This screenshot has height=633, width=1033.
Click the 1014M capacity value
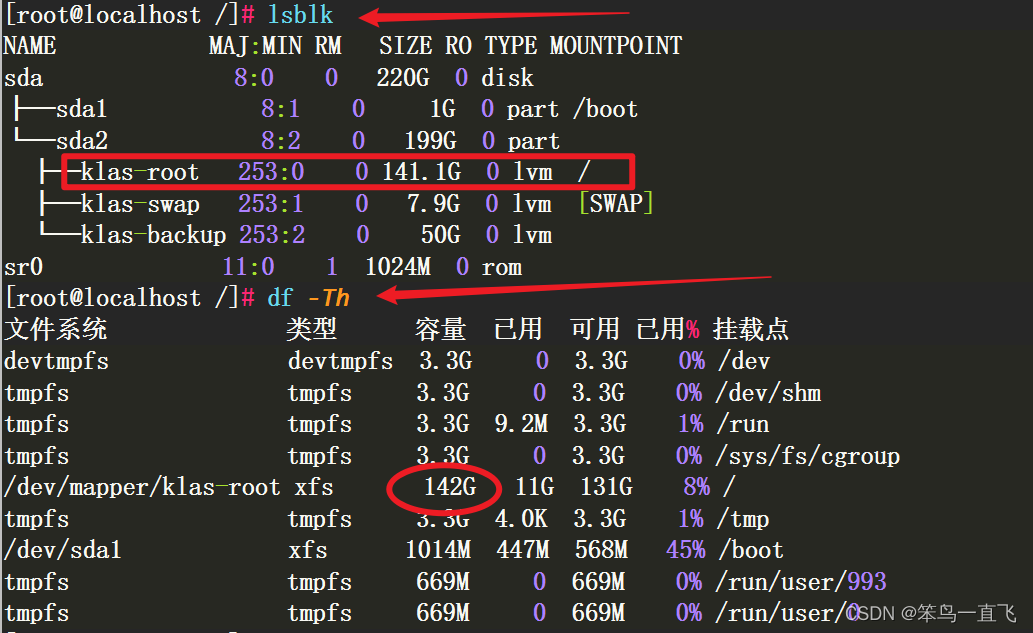click(x=438, y=550)
